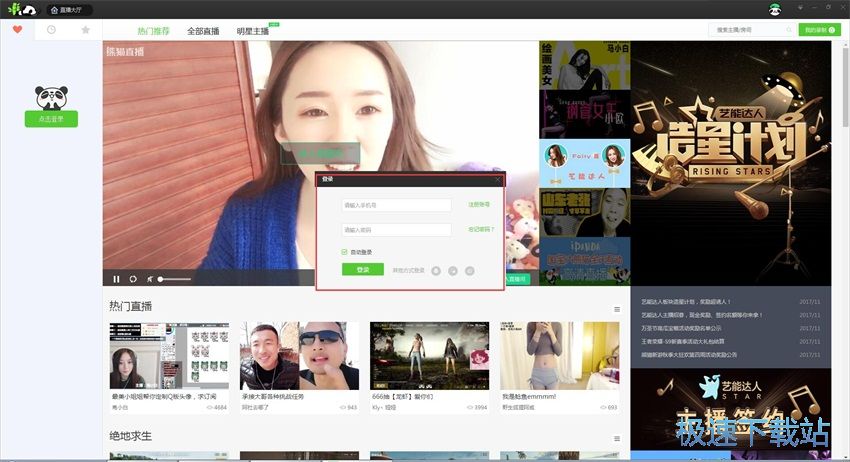Open the 热门直播 section list menu icon

tap(617, 309)
